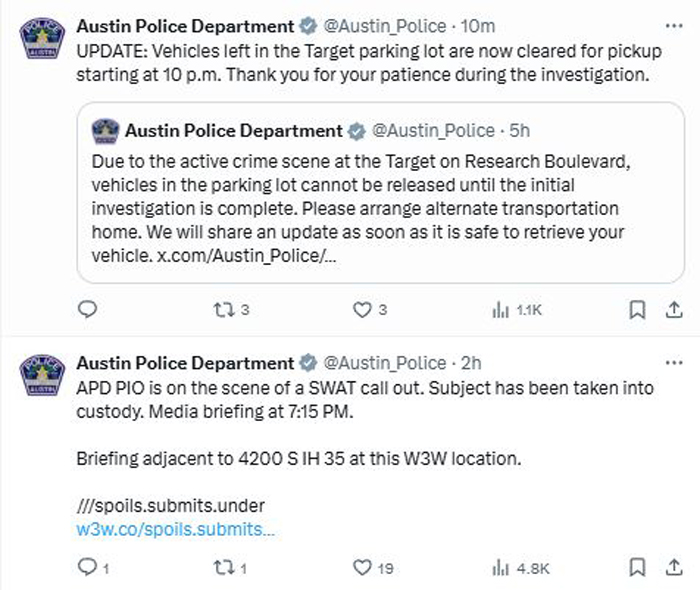This screenshot has height=590, width=700.
Task: Open more options menu on first tweet
Action: [x=674, y=26]
